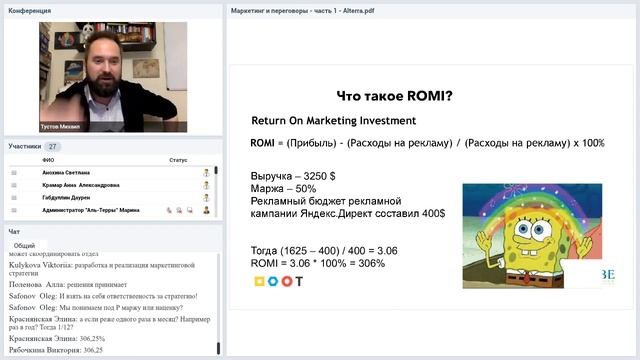Click the webcam status icon for Администратор Марина
This screenshot has width=640, height=360.
pyautogui.click(x=179, y=210)
